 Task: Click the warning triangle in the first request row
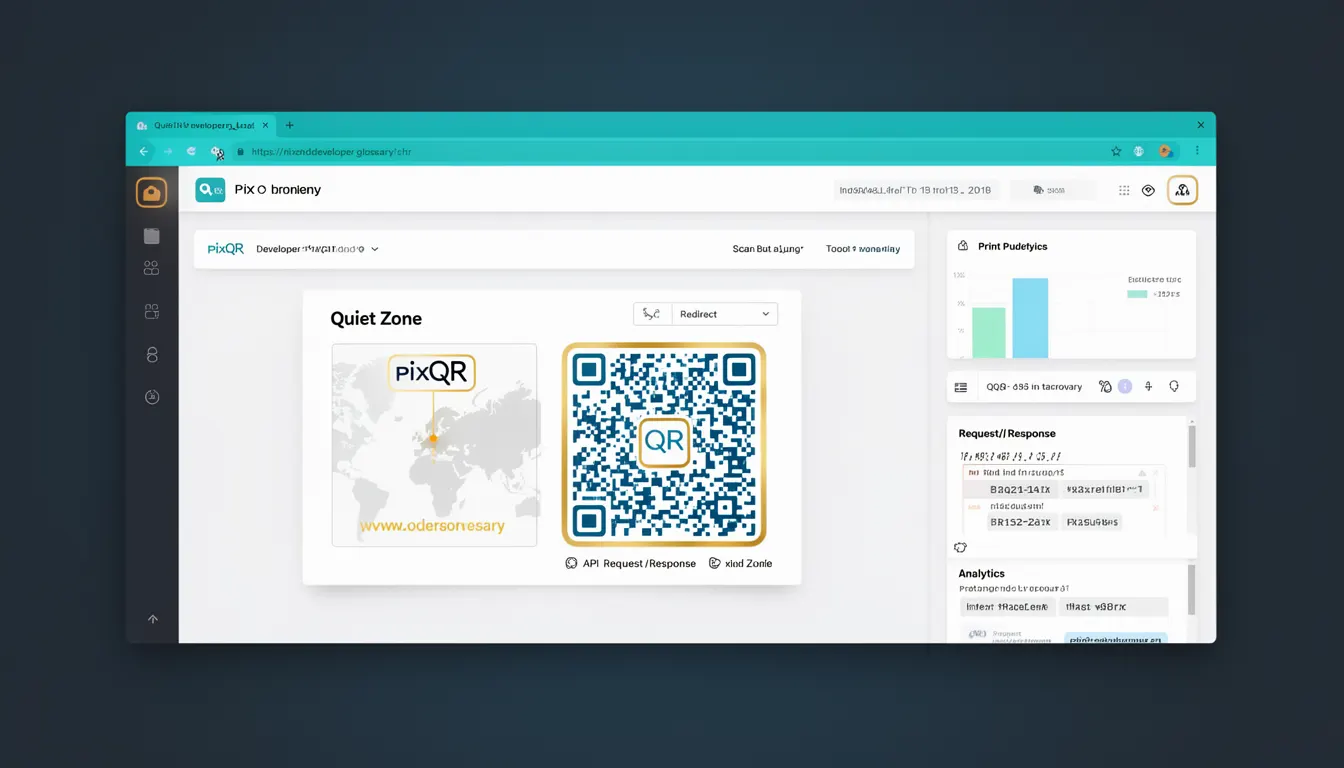[x=1141, y=472]
